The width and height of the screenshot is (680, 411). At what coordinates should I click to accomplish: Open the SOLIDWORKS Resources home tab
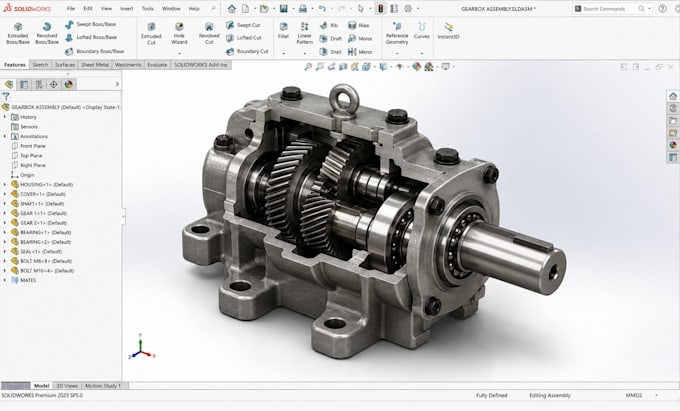[673, 96]
